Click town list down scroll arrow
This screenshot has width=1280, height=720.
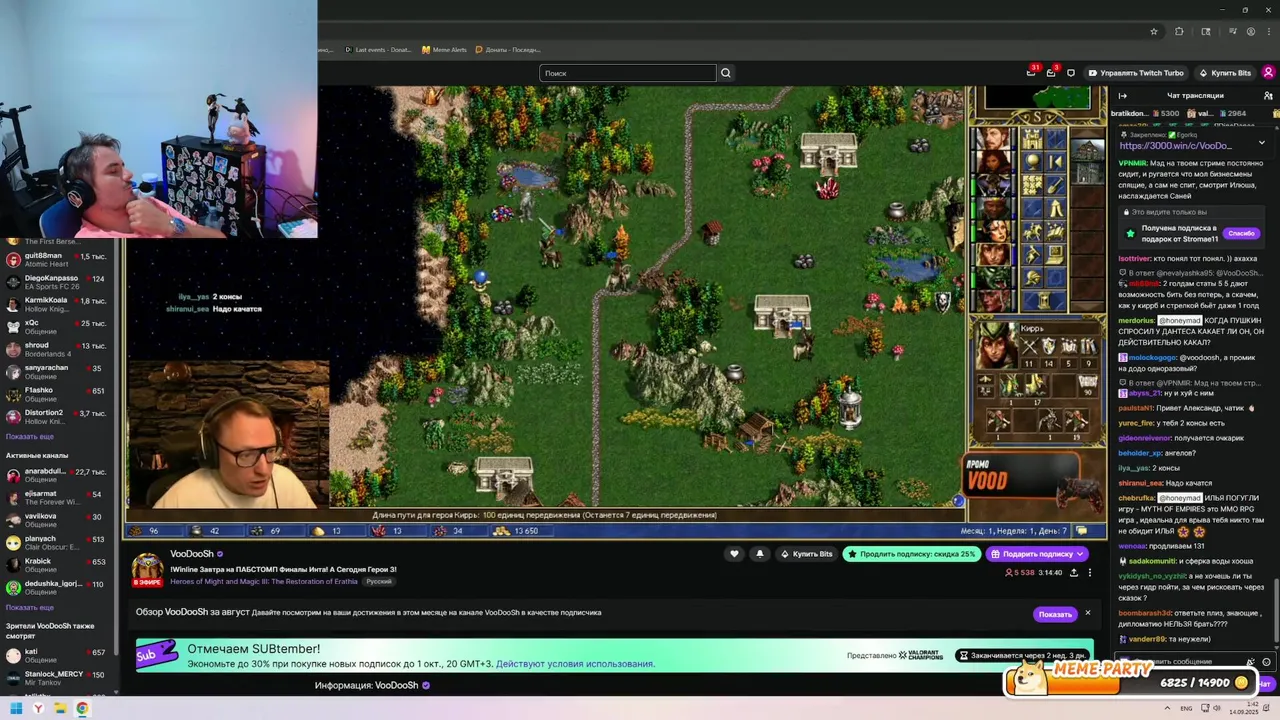pos(1088,305)
